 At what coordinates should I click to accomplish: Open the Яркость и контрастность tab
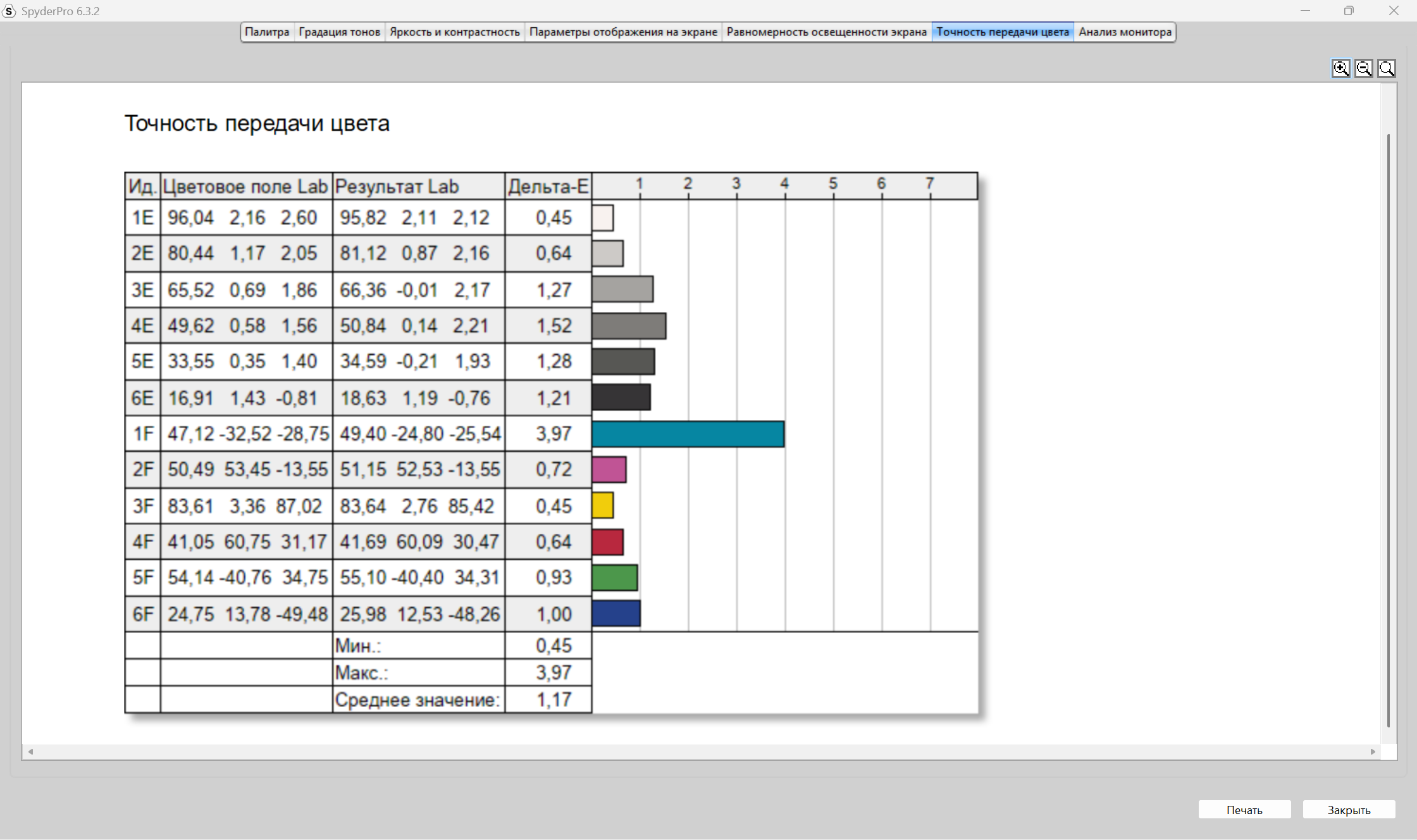point(454,32)
